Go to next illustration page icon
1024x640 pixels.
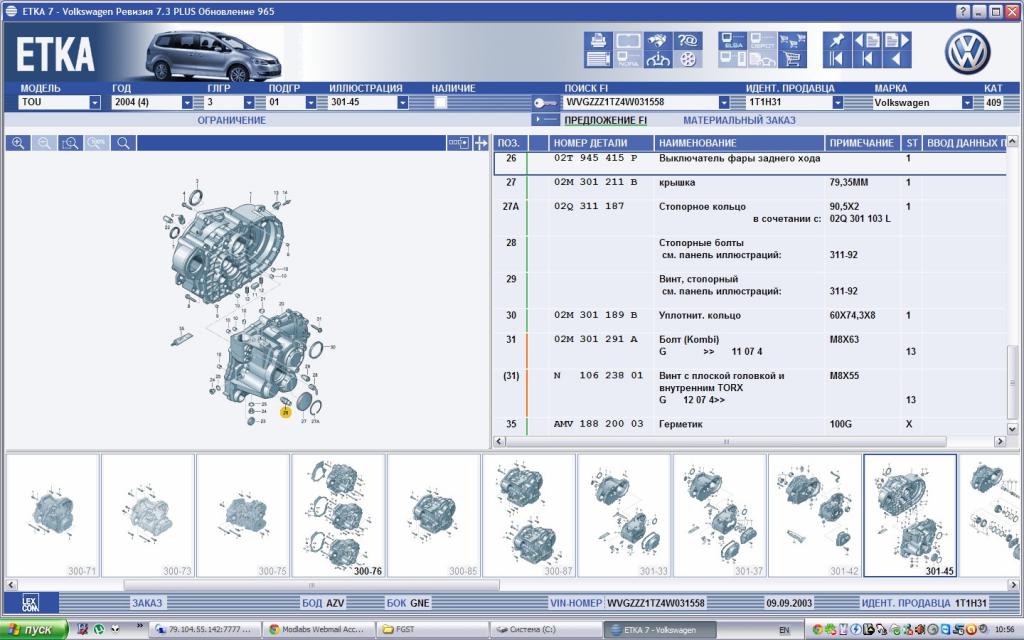[x=897, y=40]
